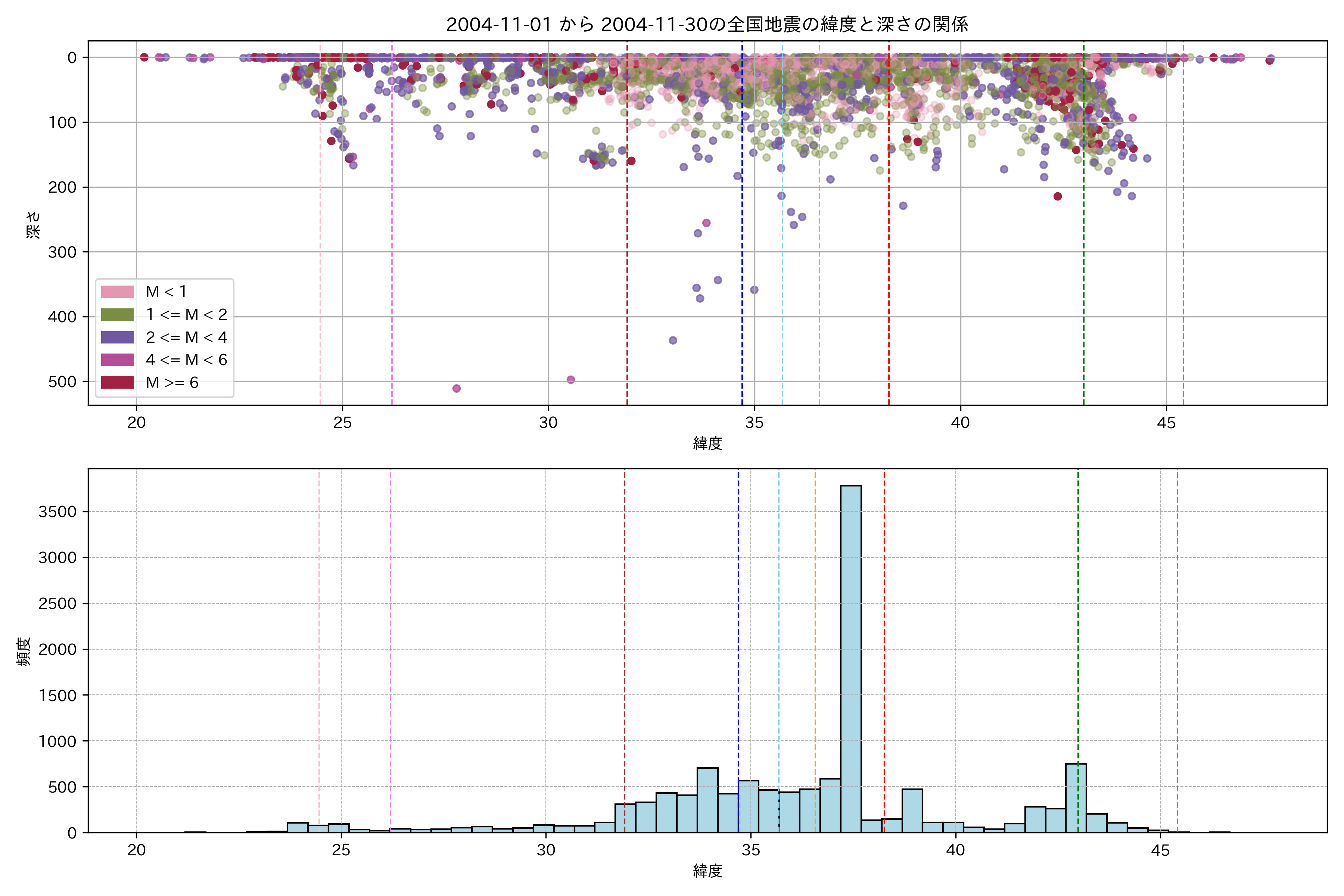1344x896 pixels.
Task: Click the deepest magenta point below 500 depth
Action: point(457,389)
